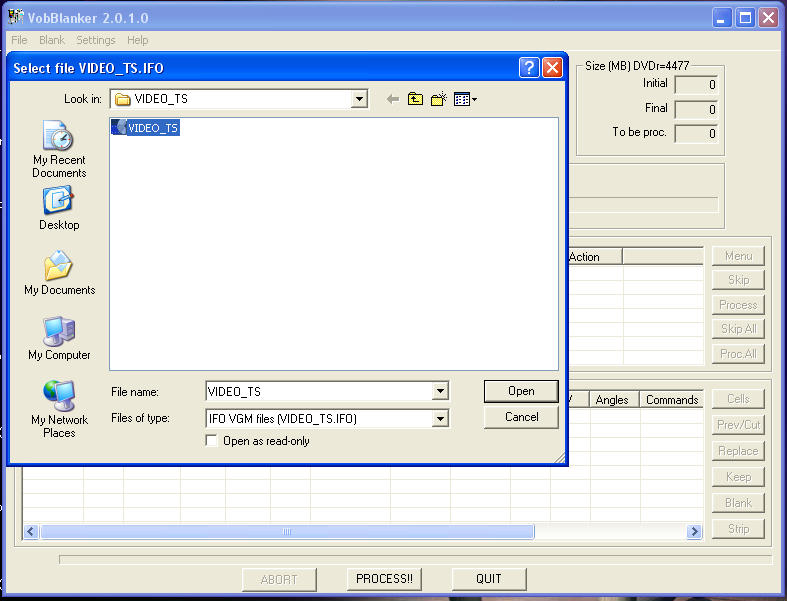Click the Skip All button

coord(738,329)
